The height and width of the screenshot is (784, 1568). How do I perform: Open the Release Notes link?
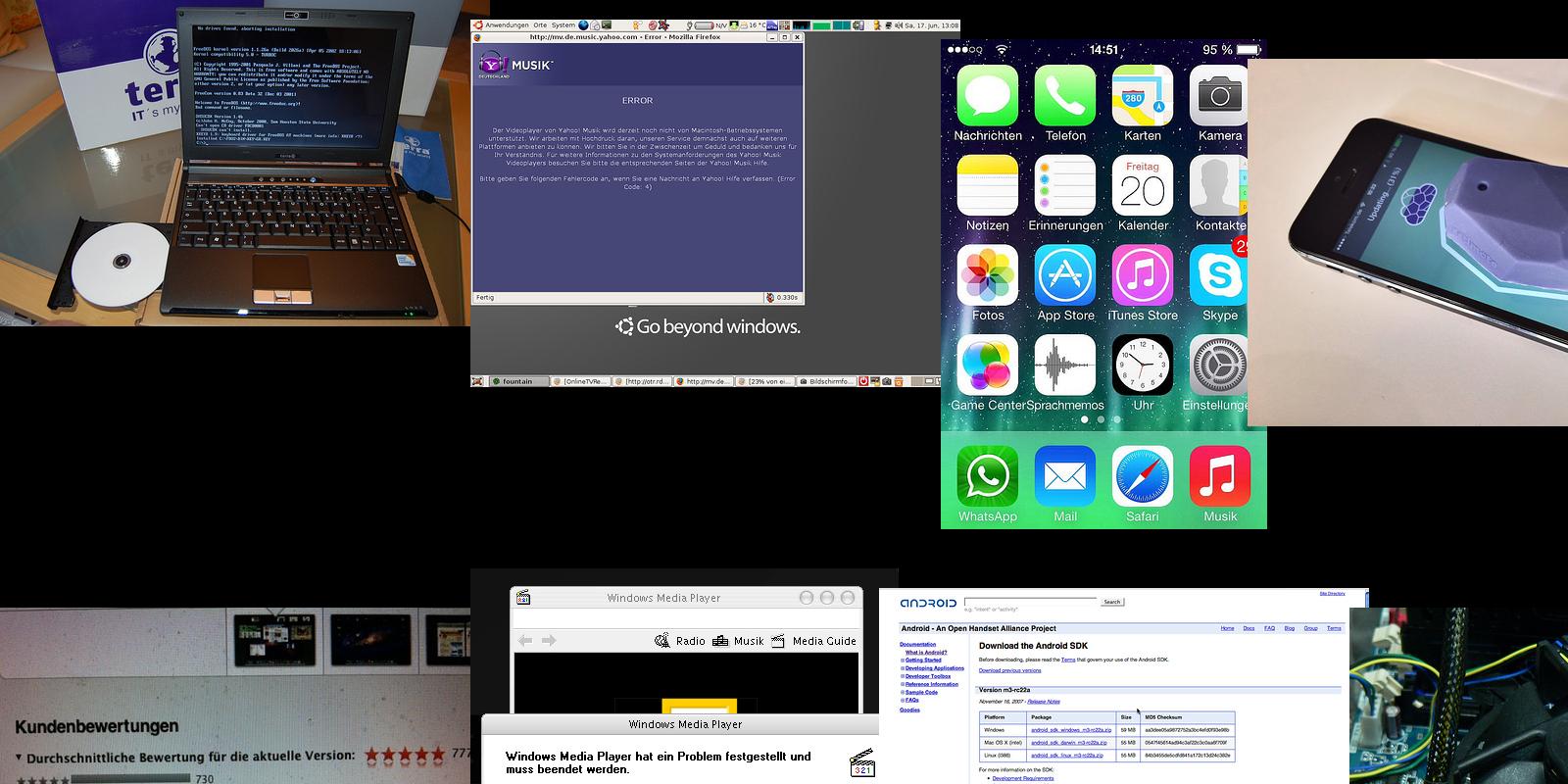tap(1043, 702)
